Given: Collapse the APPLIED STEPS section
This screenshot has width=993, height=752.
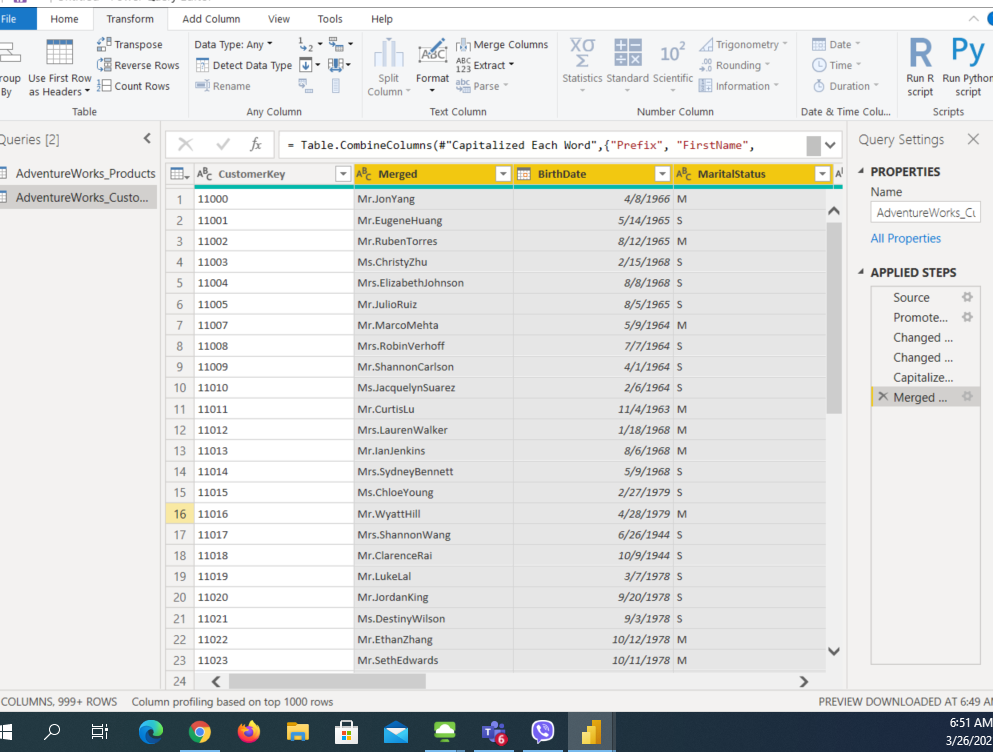Looking at the screenshot, I should tap(862, 273).
